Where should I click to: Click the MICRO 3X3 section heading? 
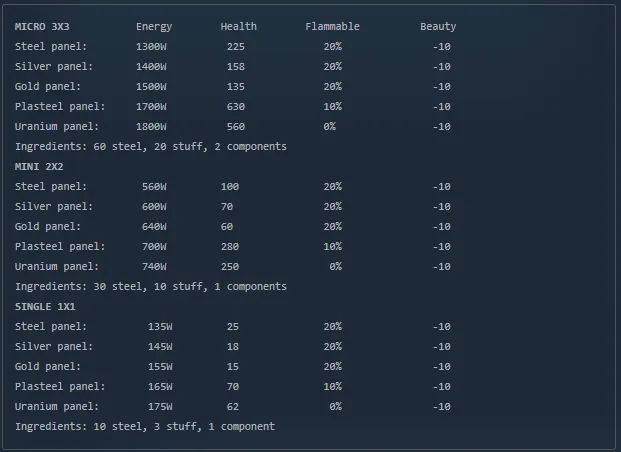pos(42,26)
